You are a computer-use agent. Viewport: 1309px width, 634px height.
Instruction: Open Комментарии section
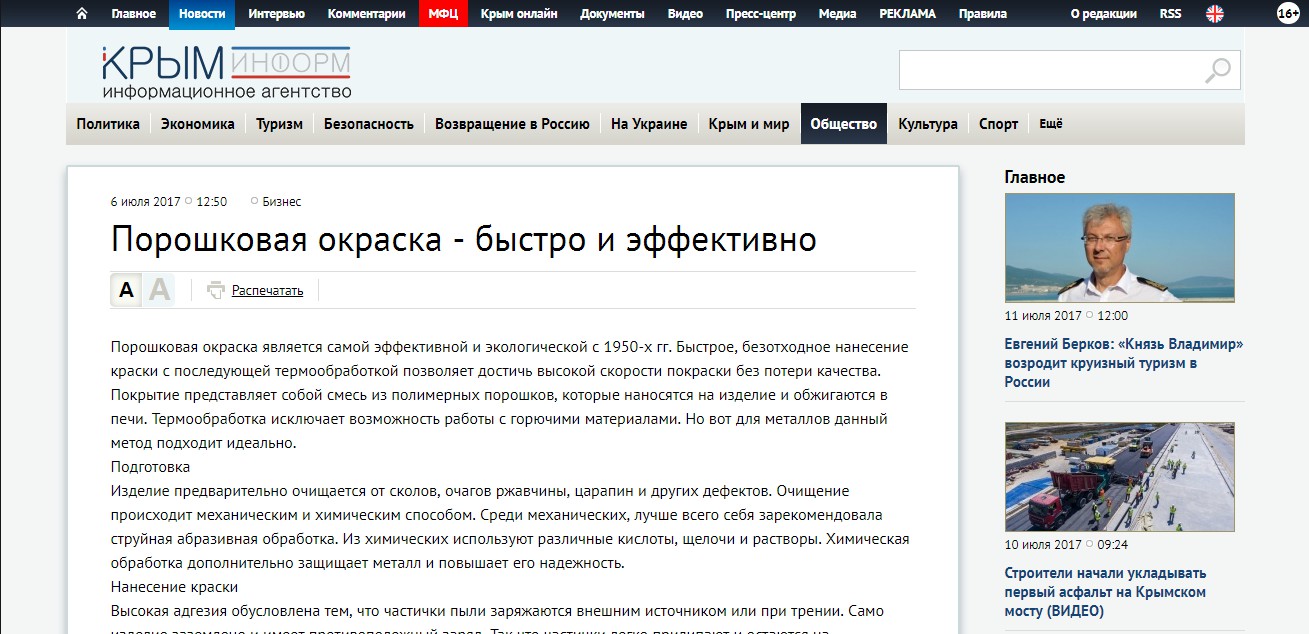click(367, 14)
